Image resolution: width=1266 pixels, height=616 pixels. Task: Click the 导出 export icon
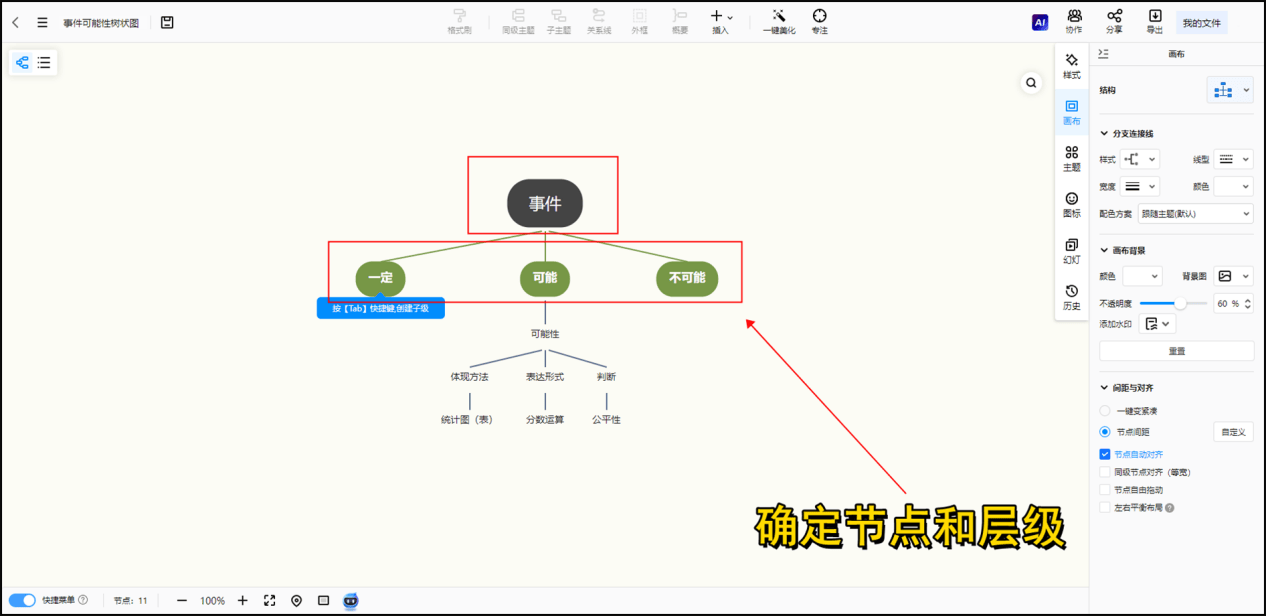[1155, 16]
